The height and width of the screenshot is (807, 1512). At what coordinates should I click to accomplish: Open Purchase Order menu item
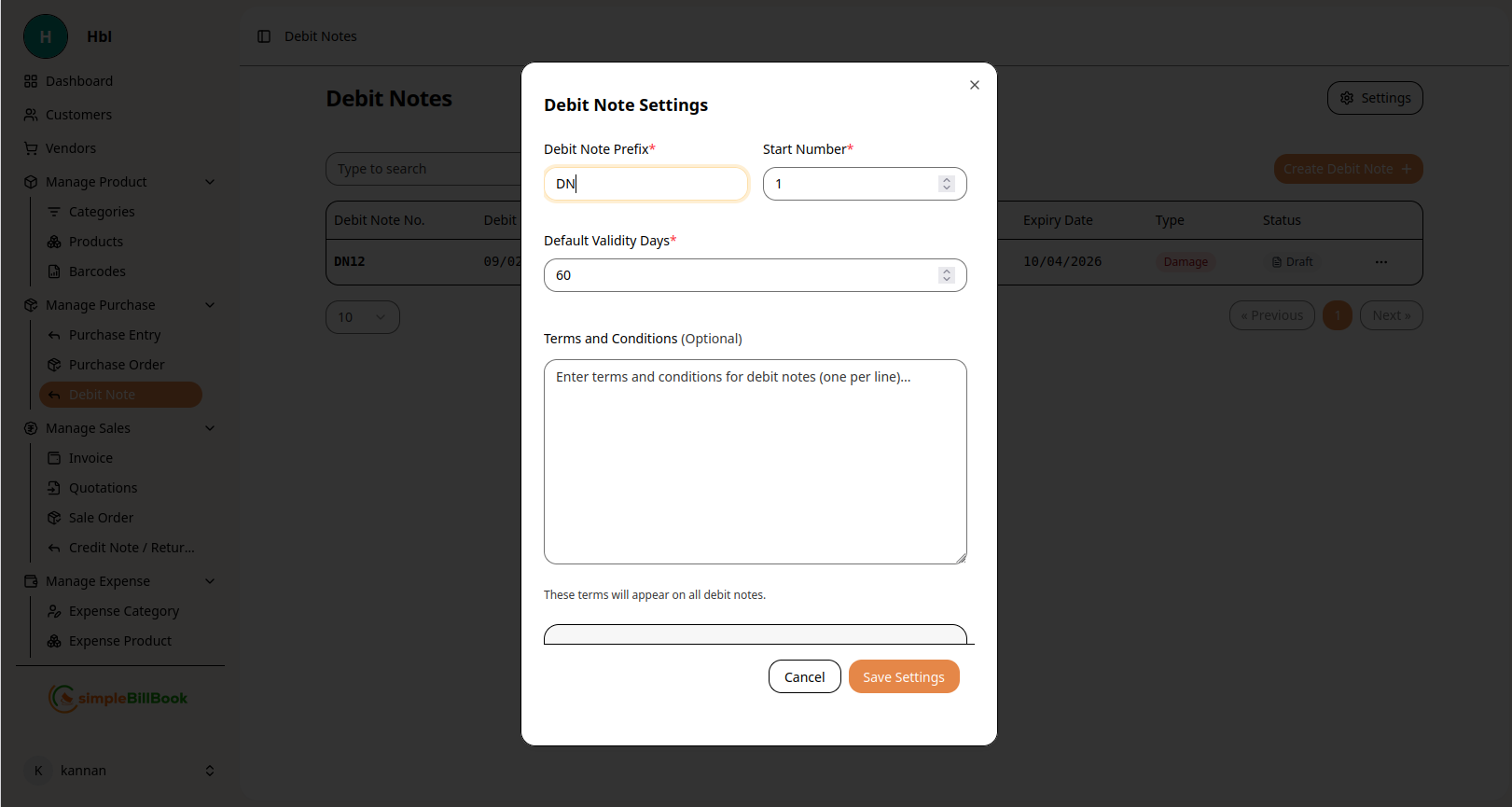coord(117,365)
